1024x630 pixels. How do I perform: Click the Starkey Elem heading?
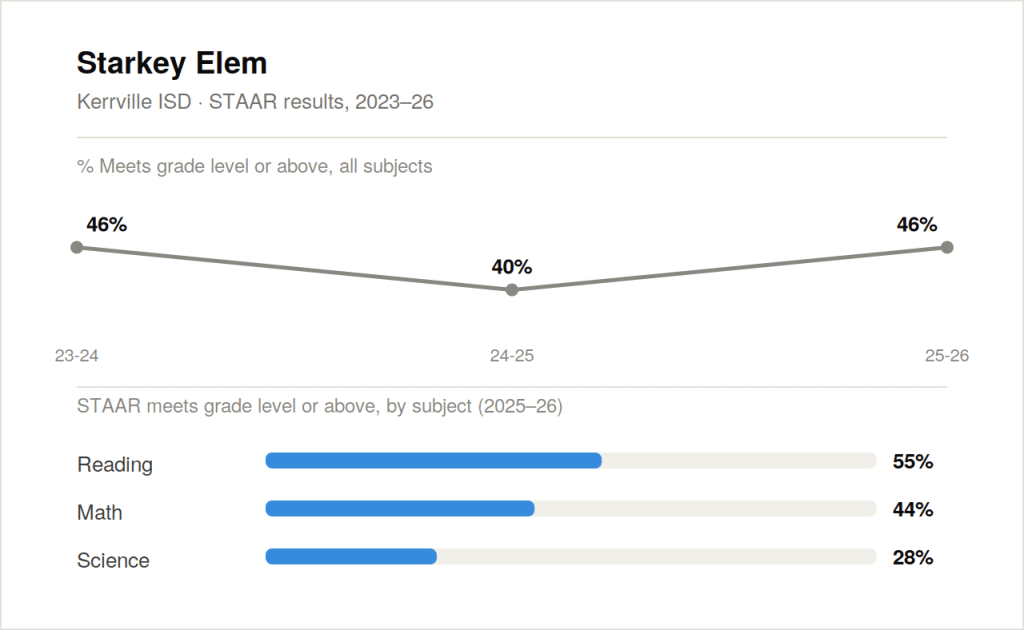[x=172, y=64]
